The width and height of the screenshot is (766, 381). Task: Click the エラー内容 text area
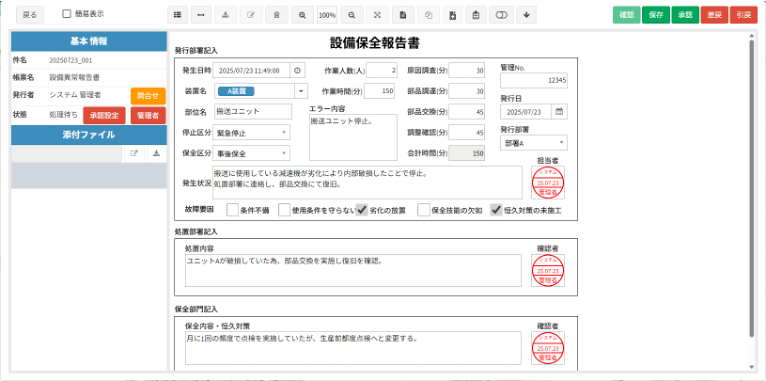[x=353, y=137]
